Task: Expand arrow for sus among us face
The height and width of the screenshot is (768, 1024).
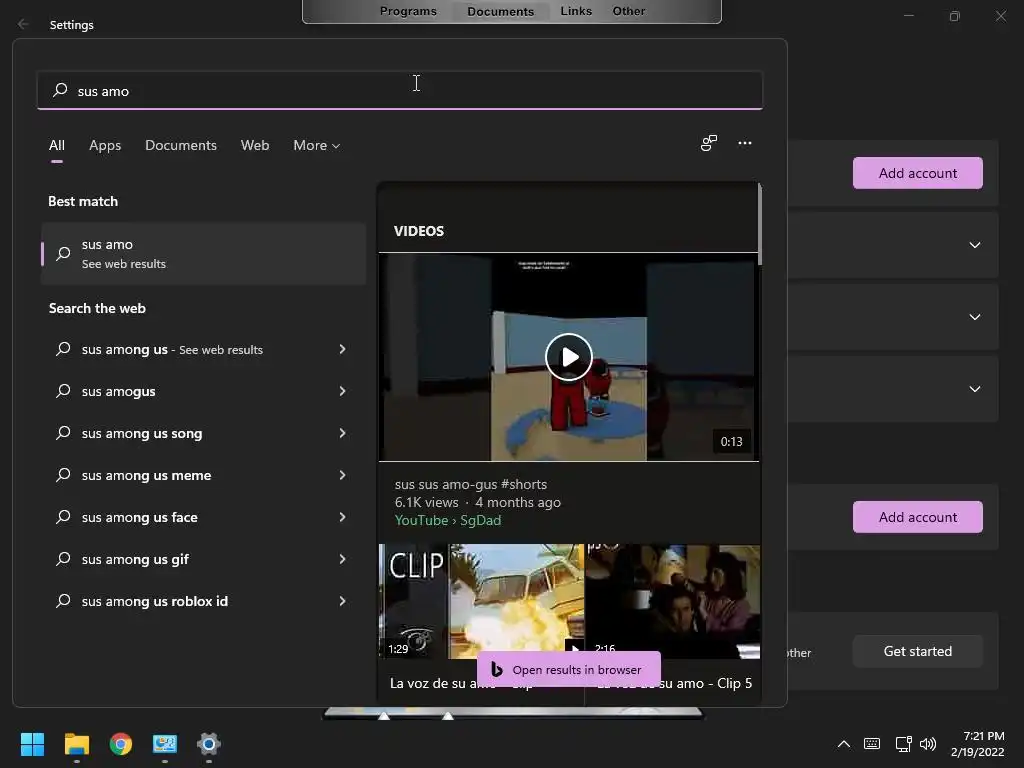Action: point(342,517)
